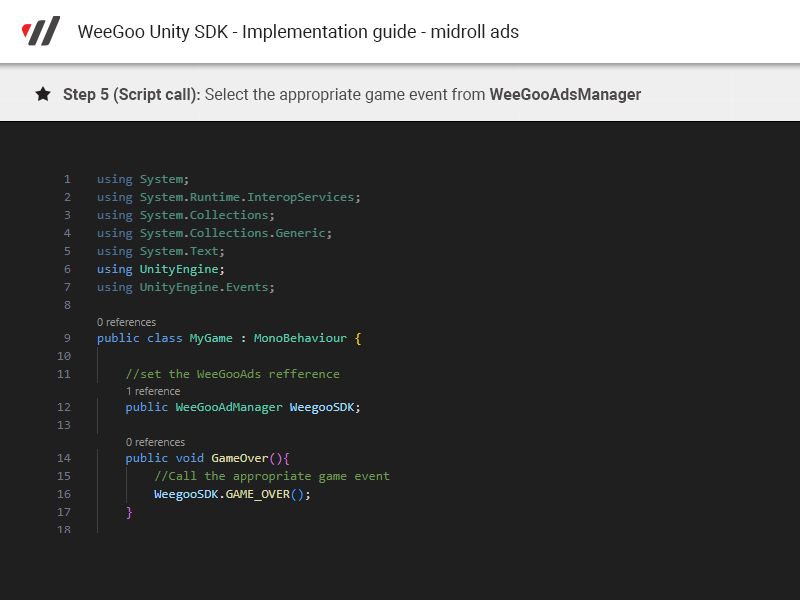Click the MyGame class name

pos(210,338)
